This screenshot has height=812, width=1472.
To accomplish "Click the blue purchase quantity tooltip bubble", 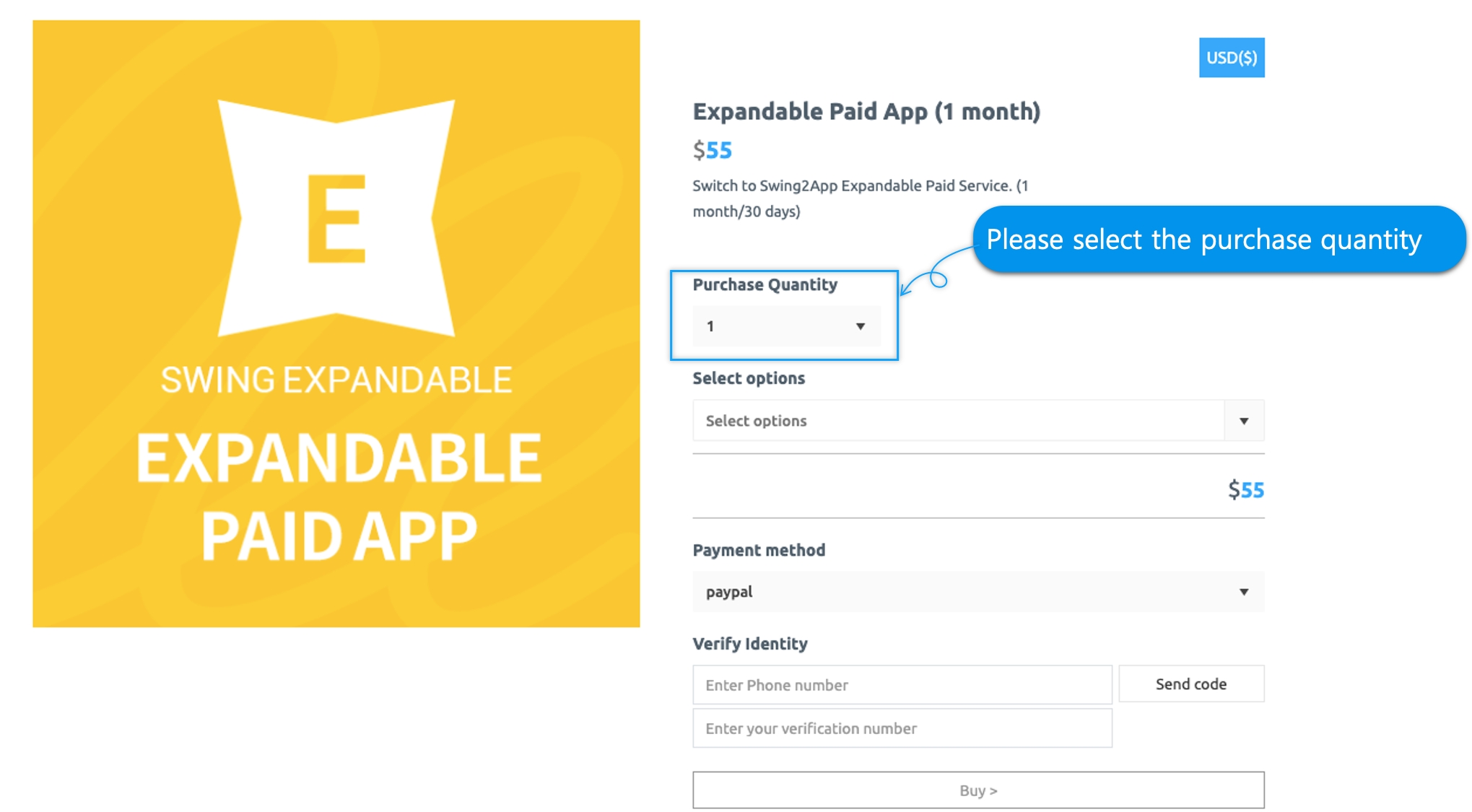I will 1219,239.
